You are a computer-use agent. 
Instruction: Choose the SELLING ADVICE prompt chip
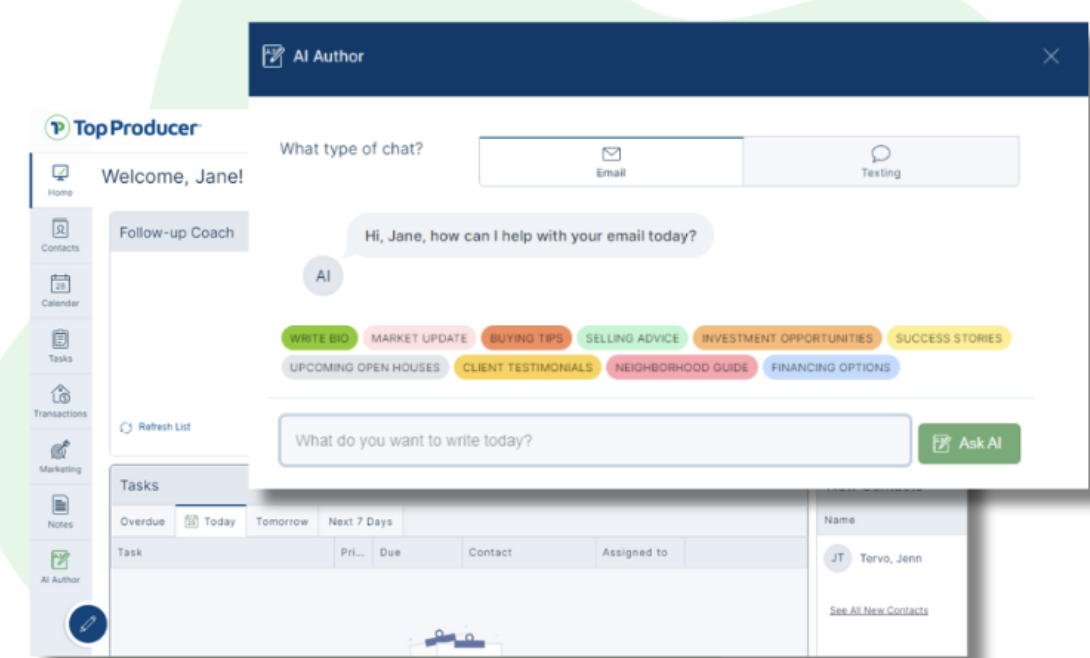click(x=632, y=338)
